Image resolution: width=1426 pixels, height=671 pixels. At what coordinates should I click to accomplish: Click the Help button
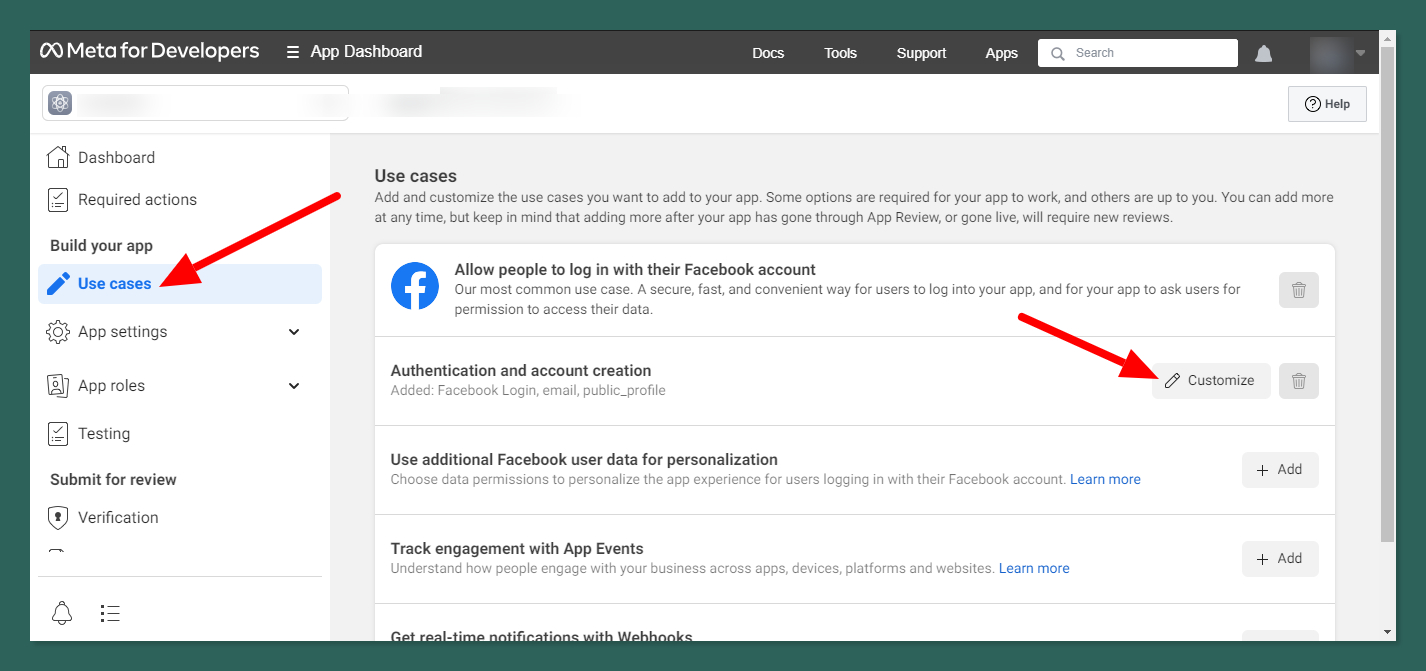pos(1327,104)
